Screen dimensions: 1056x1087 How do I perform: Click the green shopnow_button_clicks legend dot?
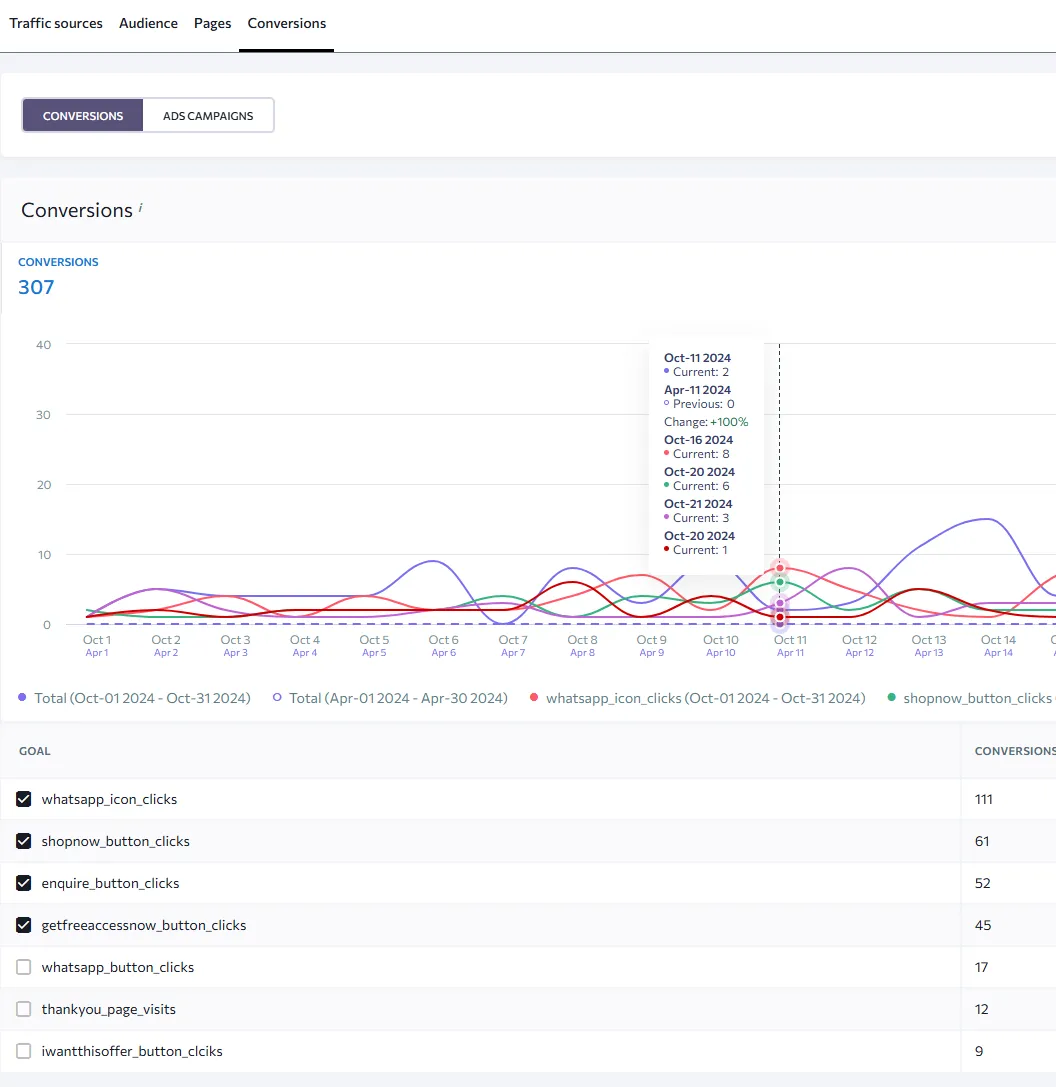click(892, 697)
